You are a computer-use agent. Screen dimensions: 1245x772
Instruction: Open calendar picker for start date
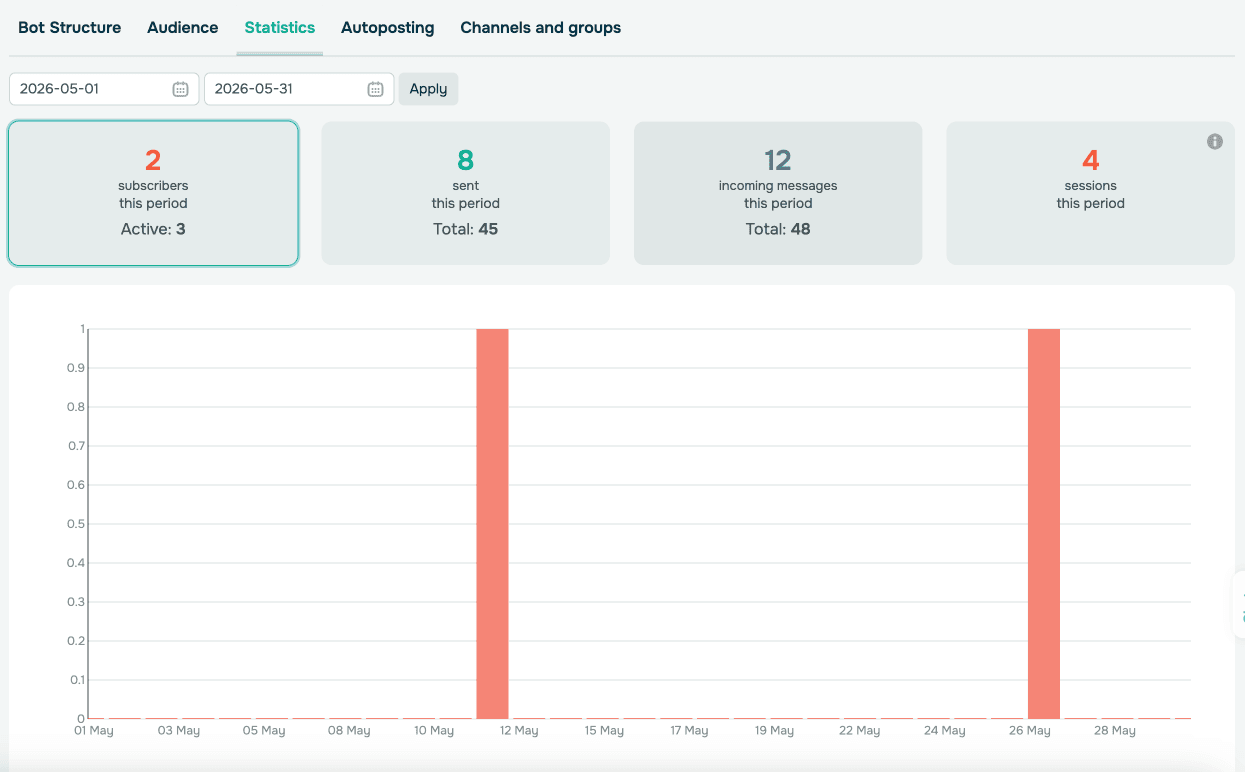[180, 89]
